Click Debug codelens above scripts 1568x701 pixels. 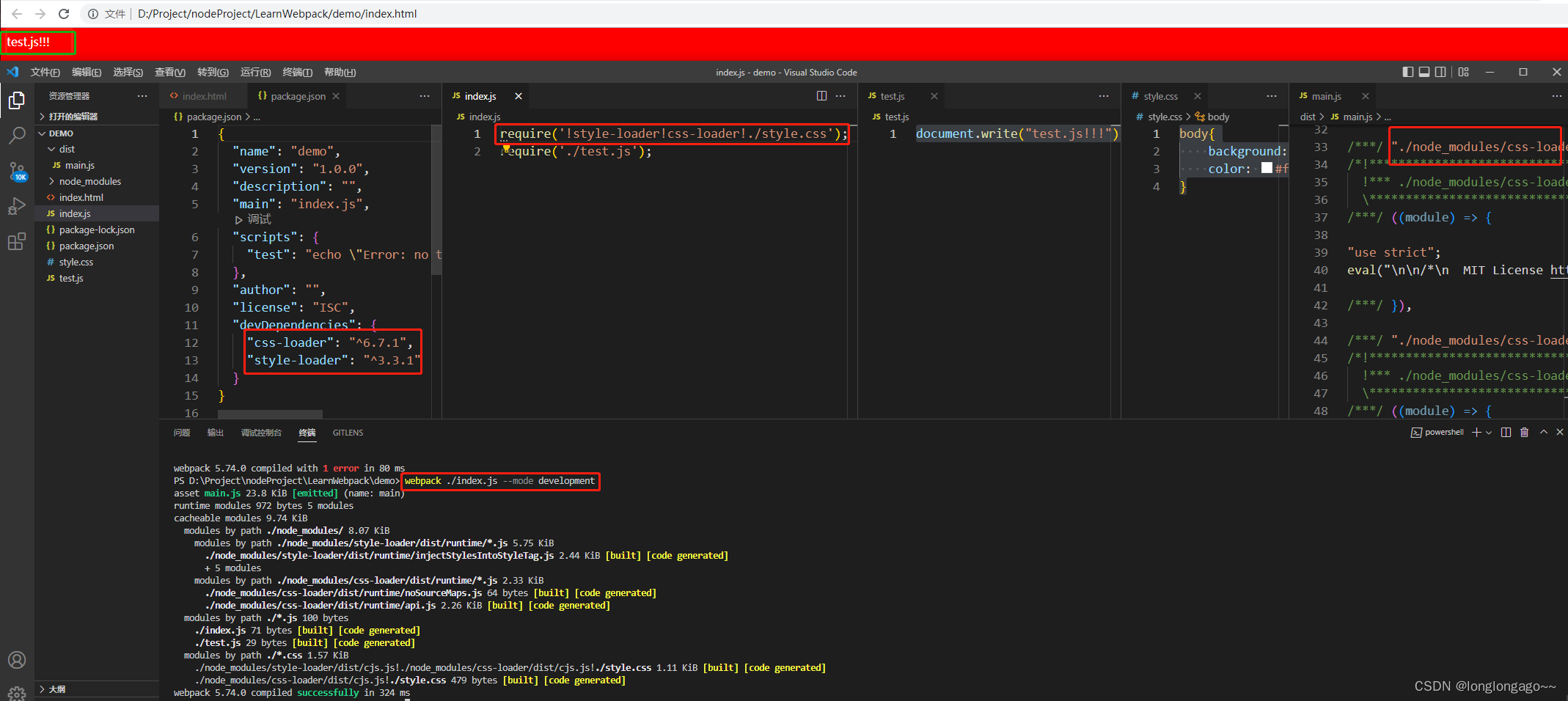(253, 219)
